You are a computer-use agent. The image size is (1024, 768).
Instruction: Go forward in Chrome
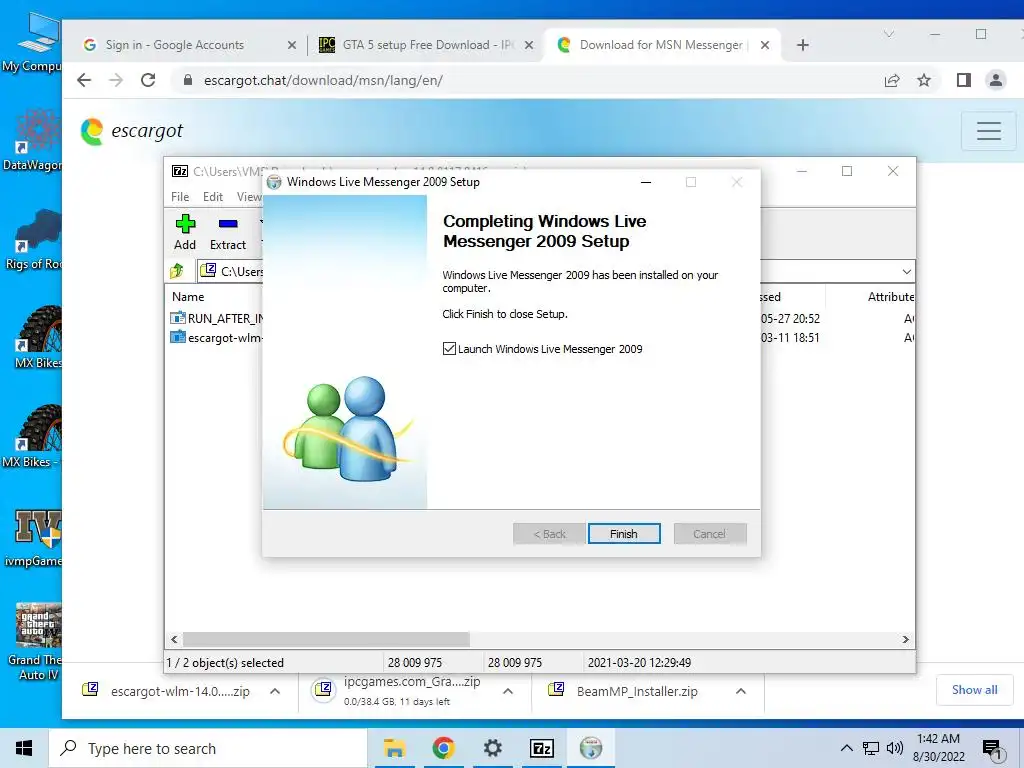click(x=116, y=80)
